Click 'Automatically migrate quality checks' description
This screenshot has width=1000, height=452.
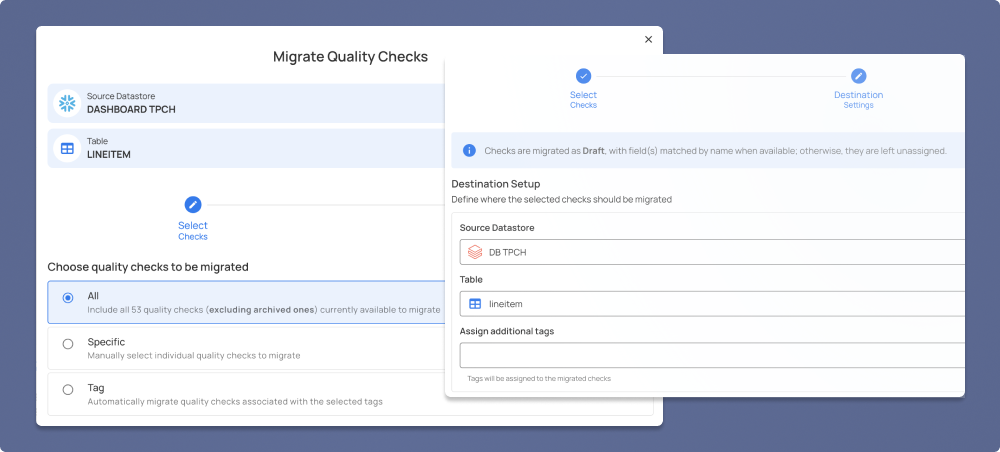coord(235,402)
